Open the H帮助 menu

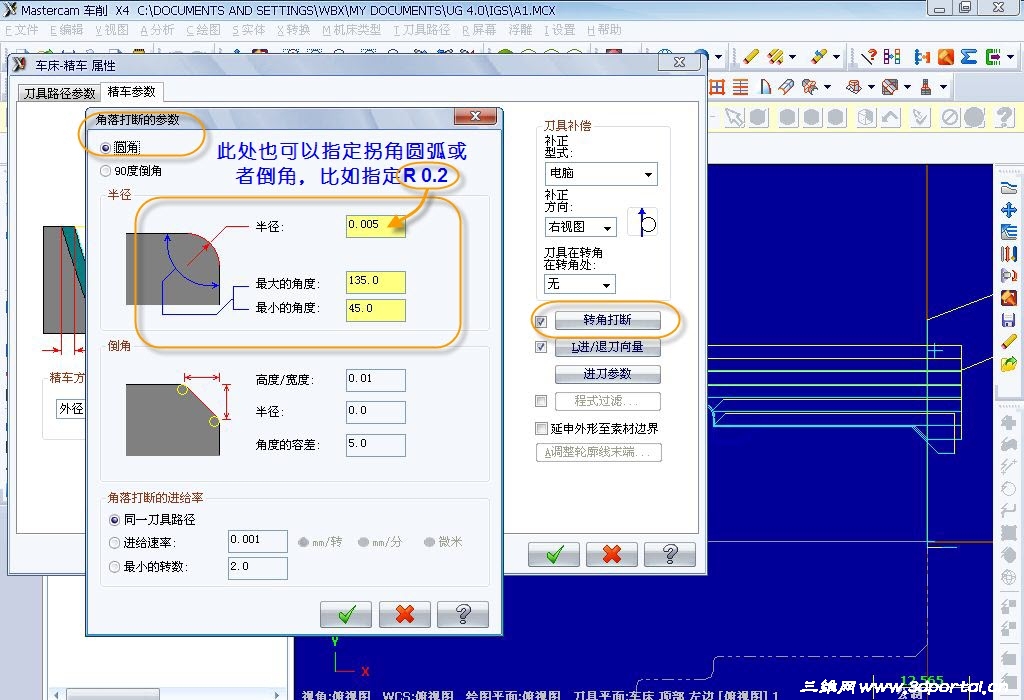pyautogui.click(x=604, y=30)
